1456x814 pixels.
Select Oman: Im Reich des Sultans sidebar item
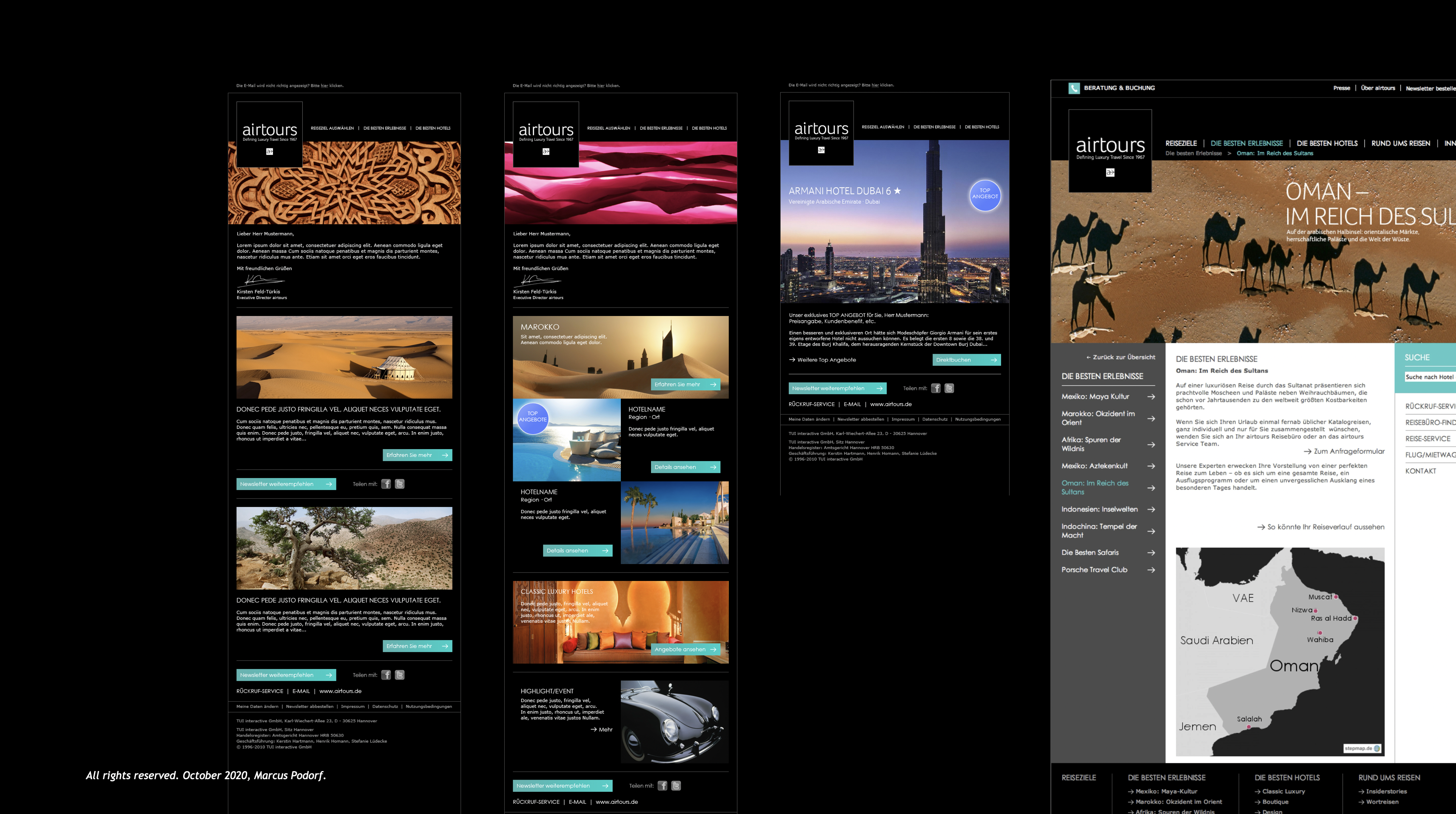tap(1095, 488)
